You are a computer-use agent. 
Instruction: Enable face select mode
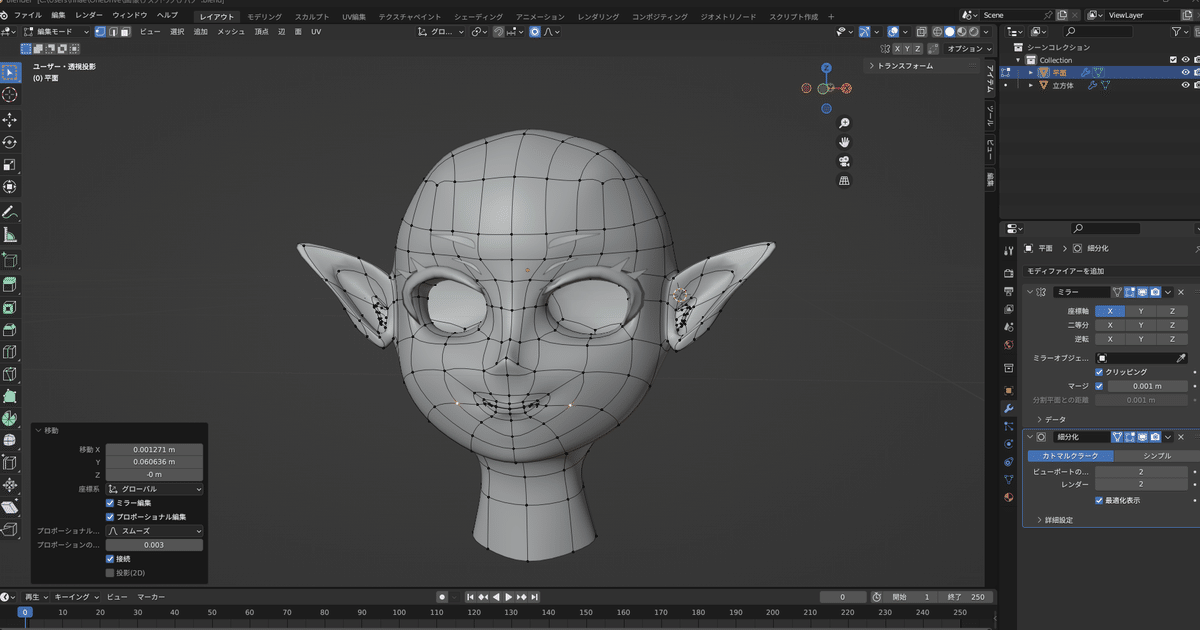pos(124,32)
